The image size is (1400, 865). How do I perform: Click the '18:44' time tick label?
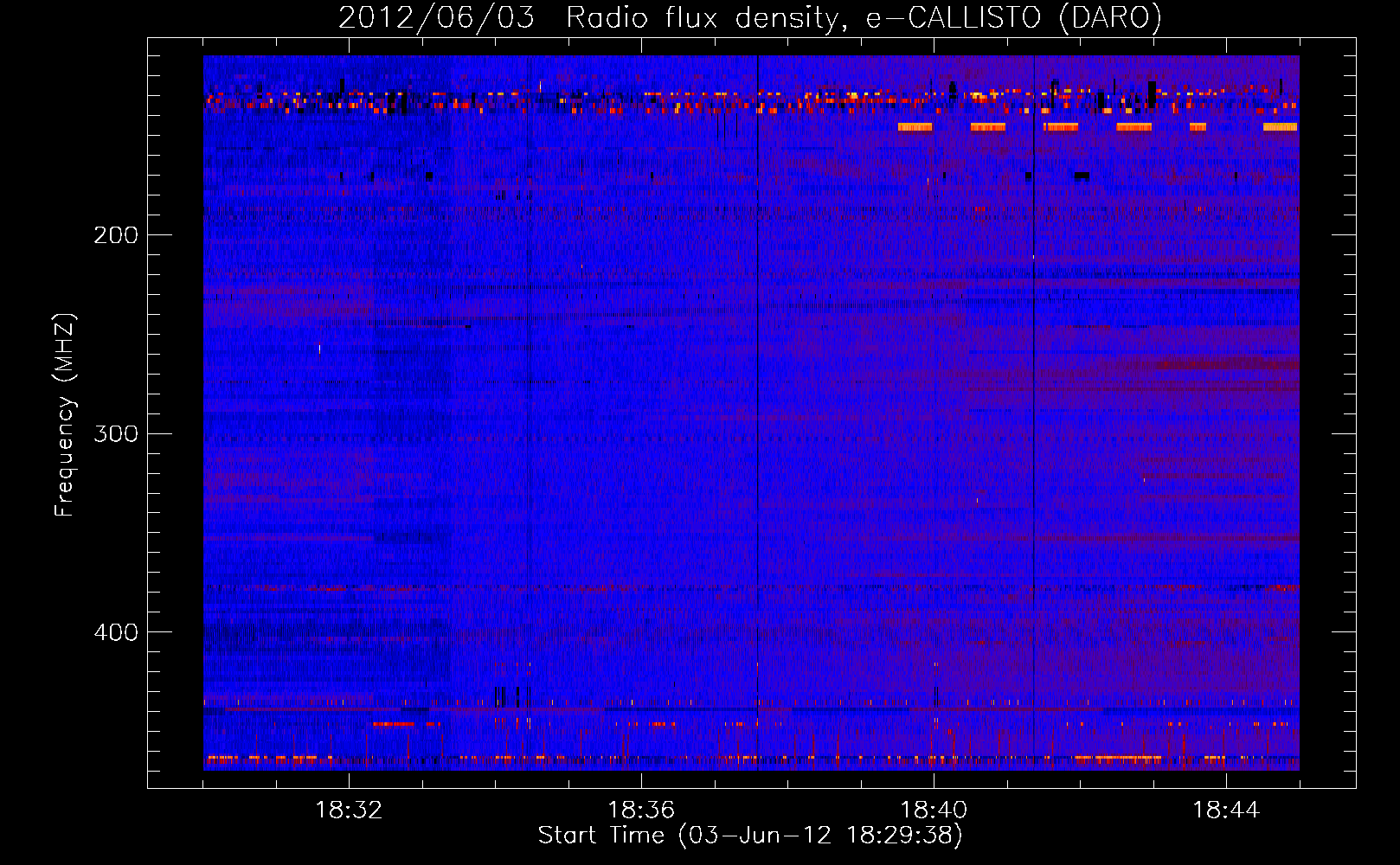pos(1226,811)
